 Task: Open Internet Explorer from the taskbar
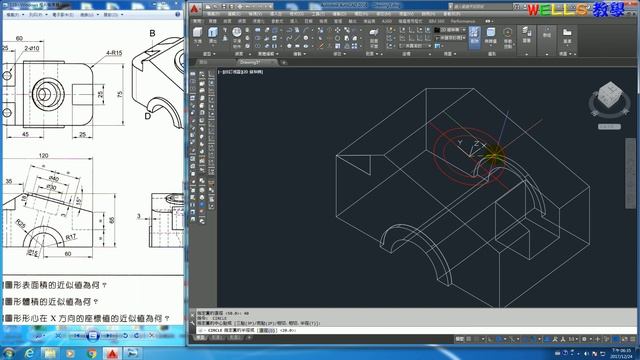[x=29, y=353]
